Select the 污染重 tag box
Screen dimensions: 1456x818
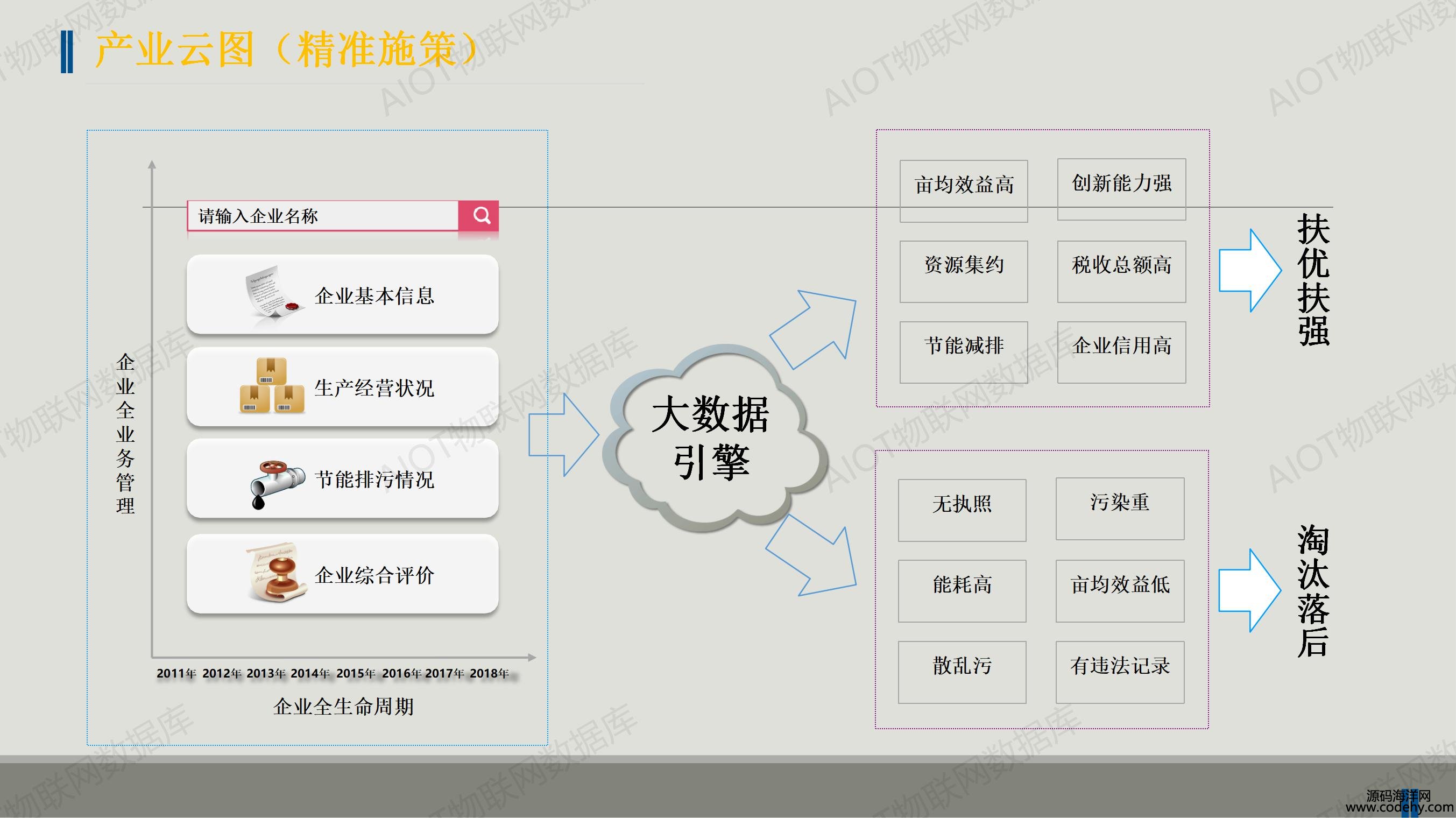click(1120, 508)
